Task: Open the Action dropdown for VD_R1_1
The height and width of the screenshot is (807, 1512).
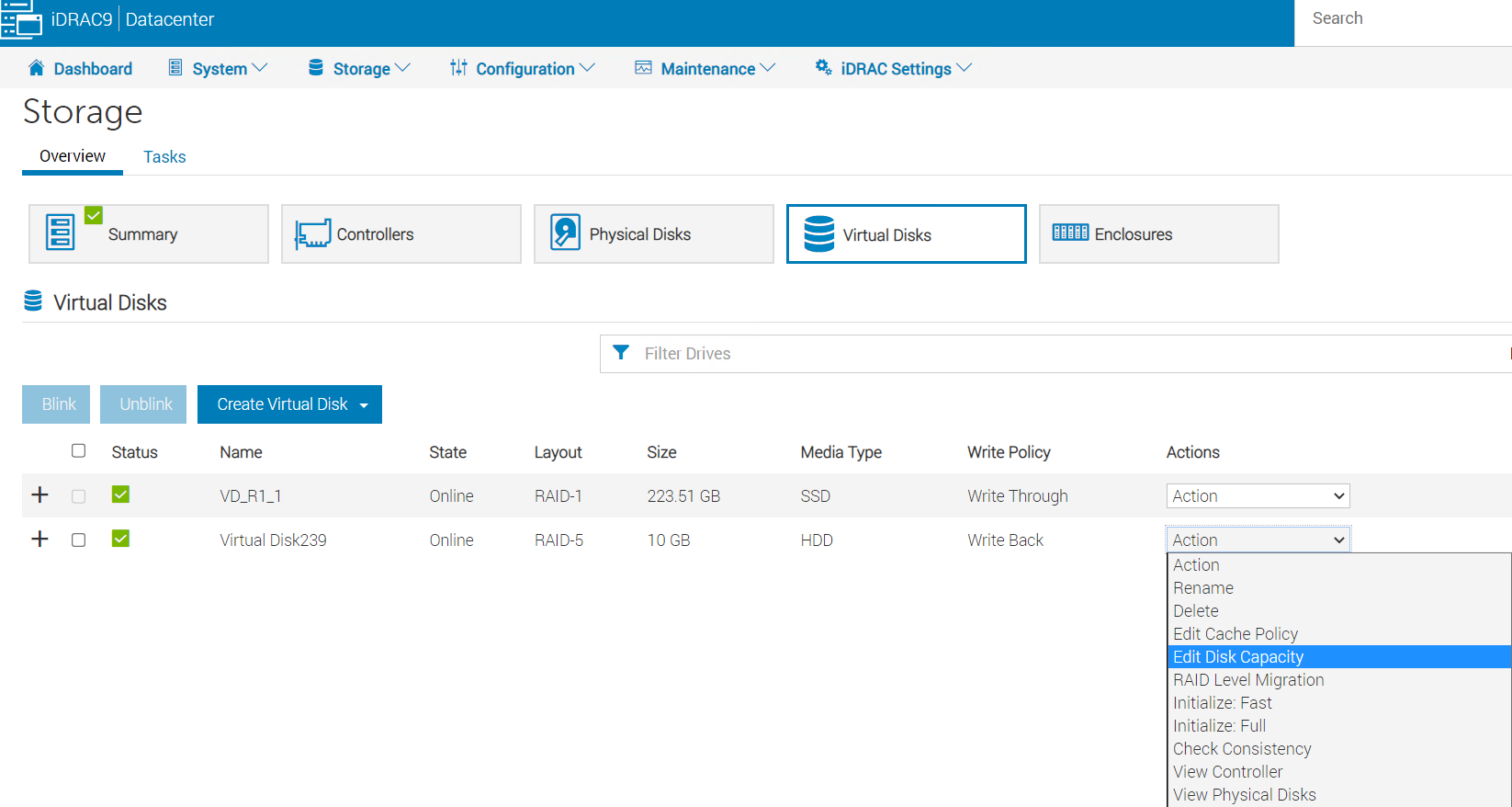Action: point(1257,496)
